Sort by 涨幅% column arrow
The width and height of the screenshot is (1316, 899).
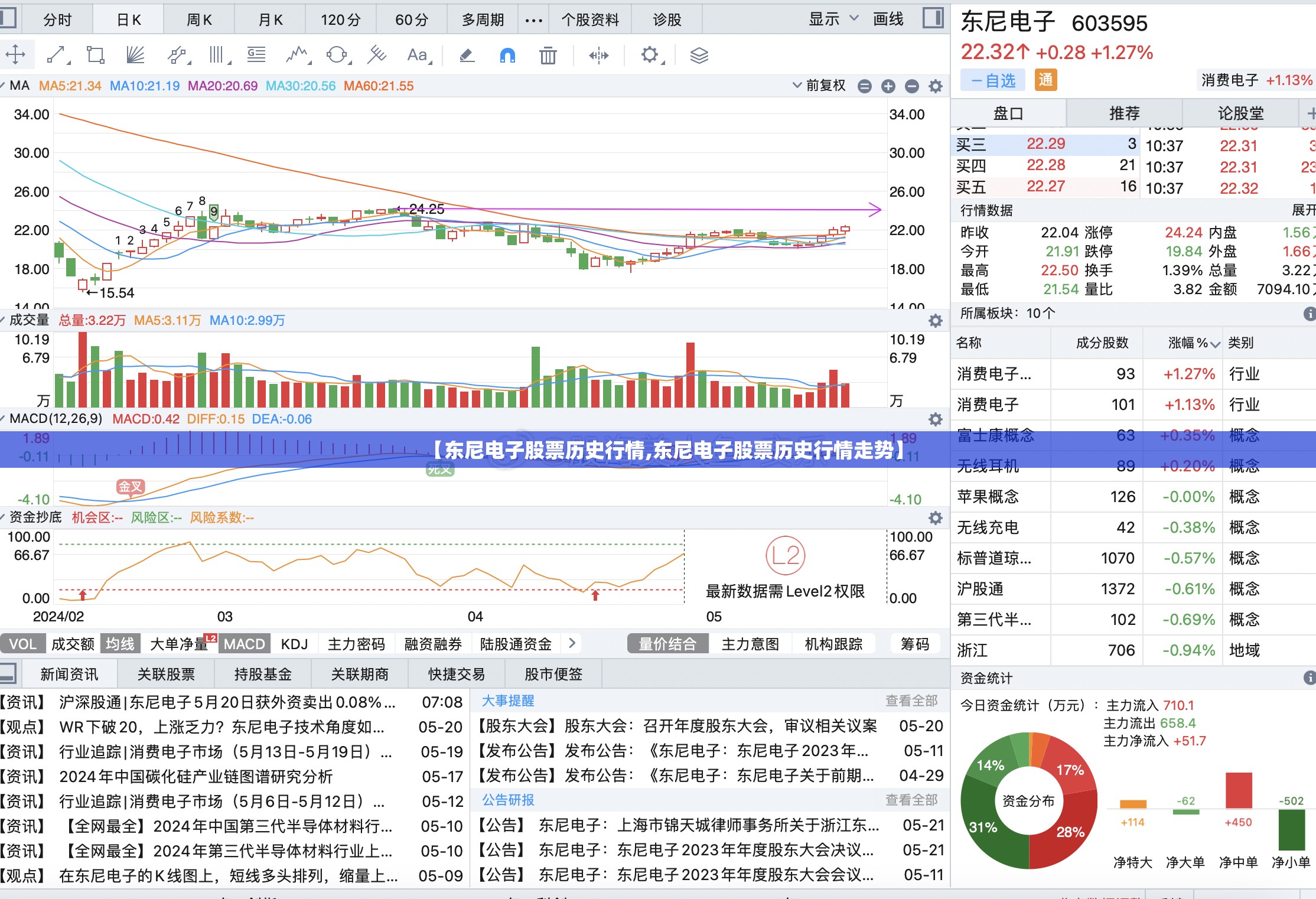pos(1215,344)
